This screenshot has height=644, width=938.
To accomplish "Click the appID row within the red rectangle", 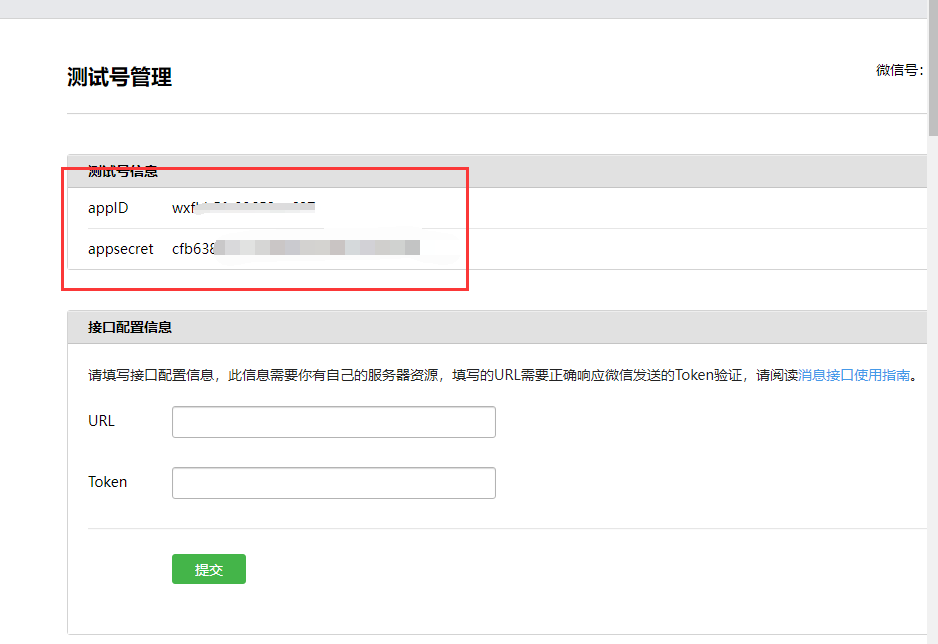I will [200, 207].
